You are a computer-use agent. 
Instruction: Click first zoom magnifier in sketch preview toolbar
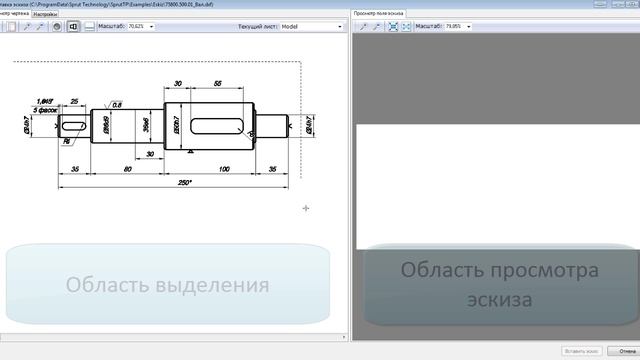point(363,27)
